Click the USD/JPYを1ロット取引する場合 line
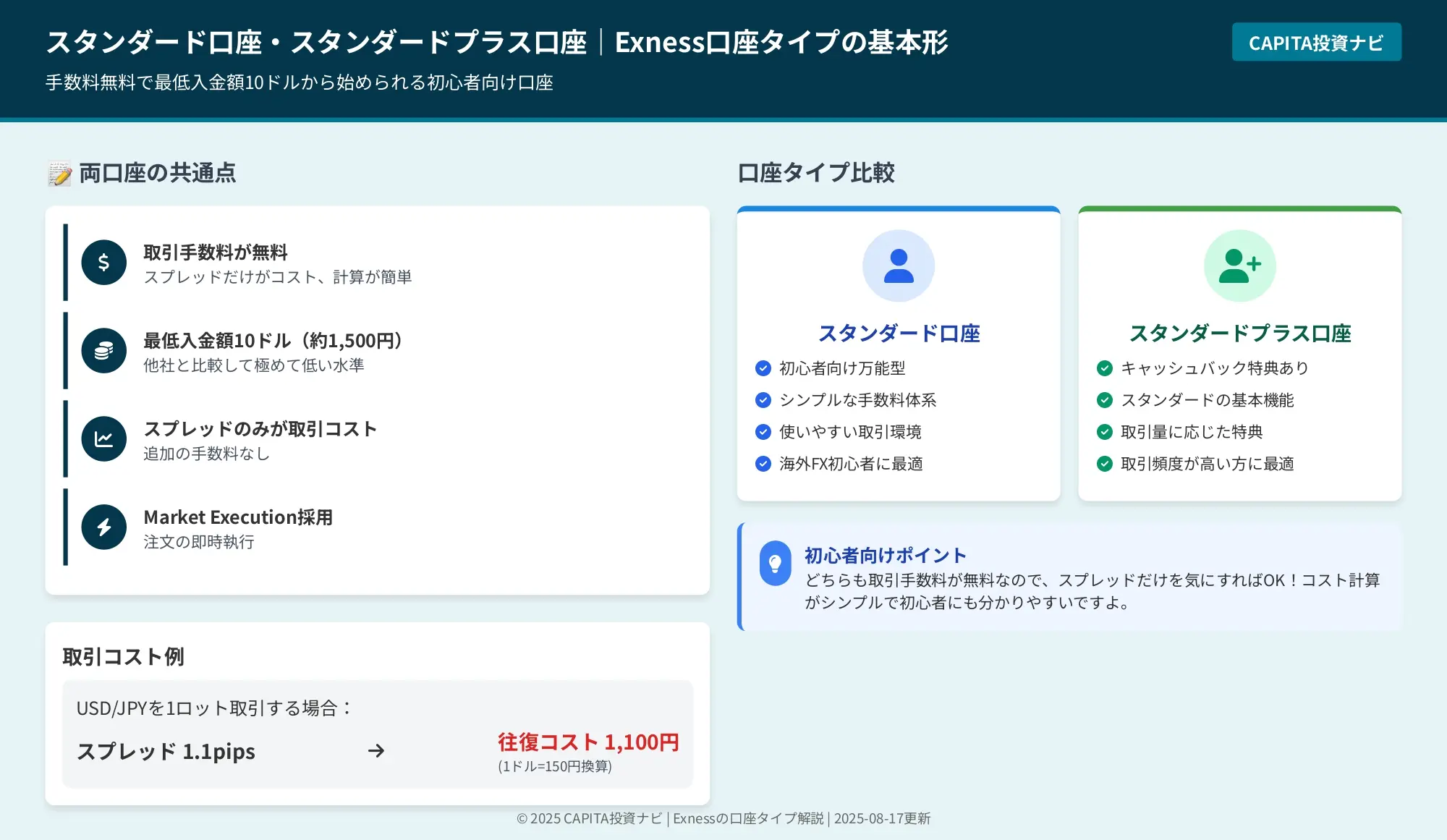This screenshot has height=840, width=1447. [x=214, y=708]
